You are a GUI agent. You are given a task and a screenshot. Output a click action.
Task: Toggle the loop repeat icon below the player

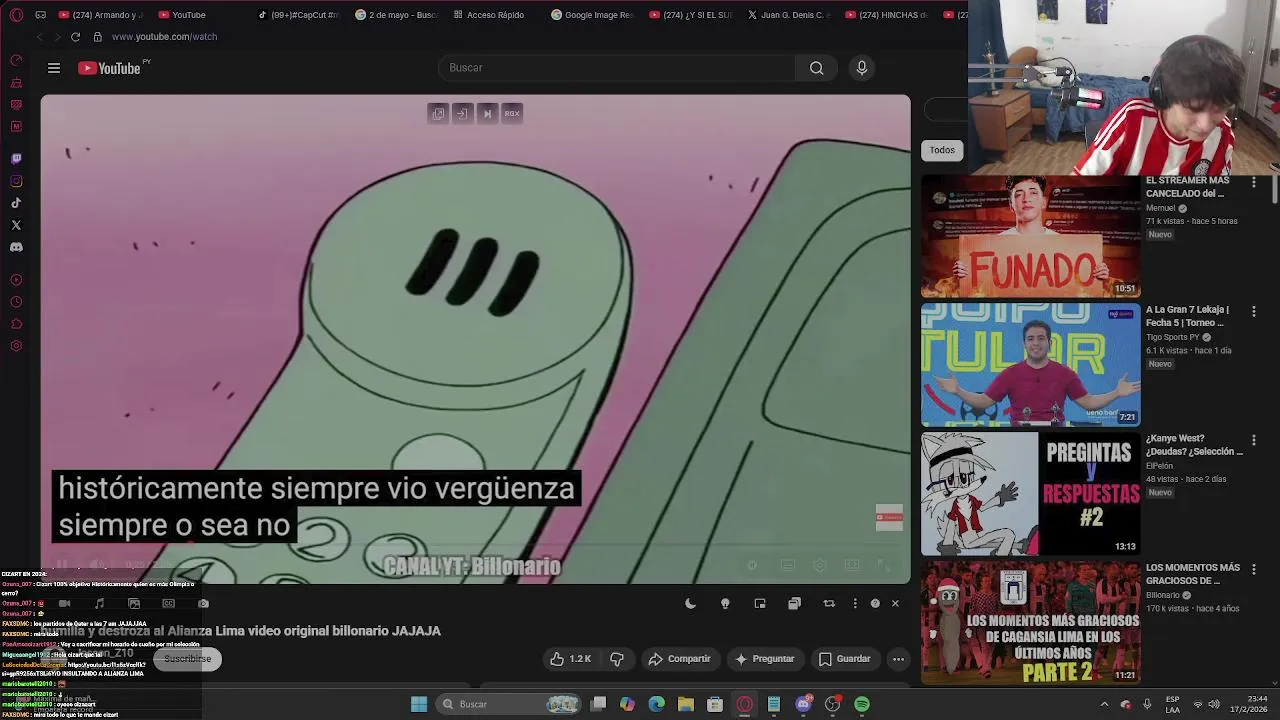pyautogui.click(x=829, y=604)
